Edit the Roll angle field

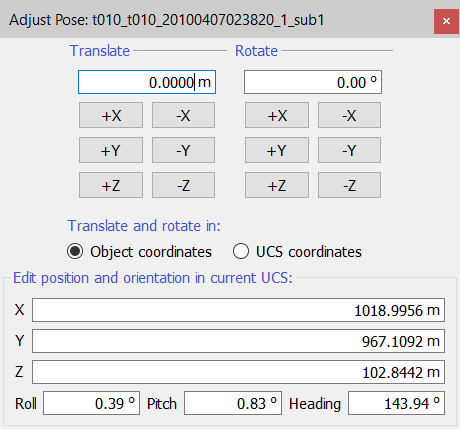click(x=91, y=403)
